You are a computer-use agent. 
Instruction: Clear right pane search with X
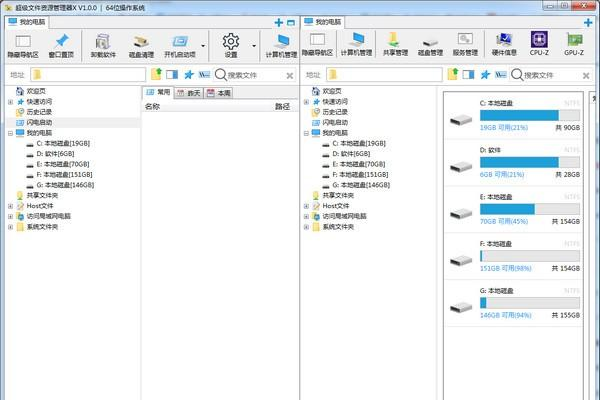click(586, 76)
